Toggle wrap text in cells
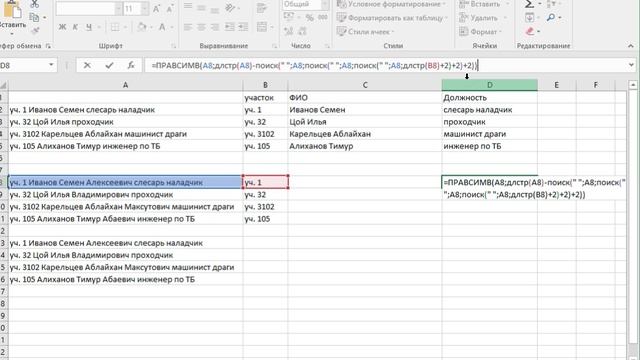 [x=261, y=7]
